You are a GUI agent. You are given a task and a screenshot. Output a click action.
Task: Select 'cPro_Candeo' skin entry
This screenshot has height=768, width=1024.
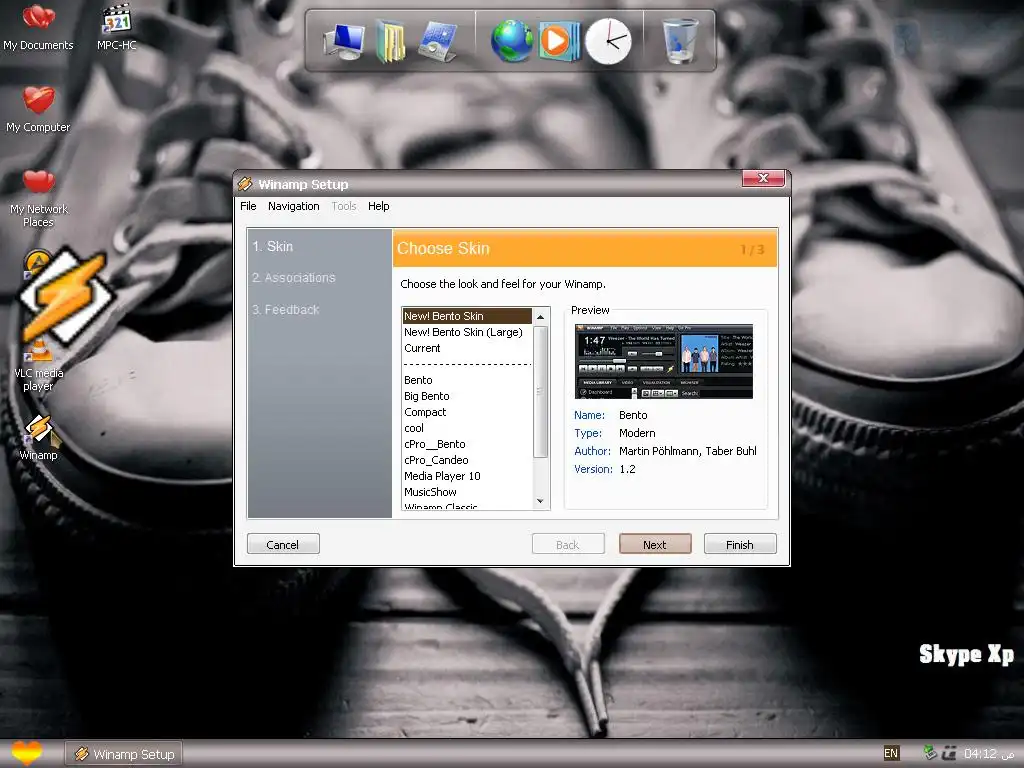coord(467,460)
